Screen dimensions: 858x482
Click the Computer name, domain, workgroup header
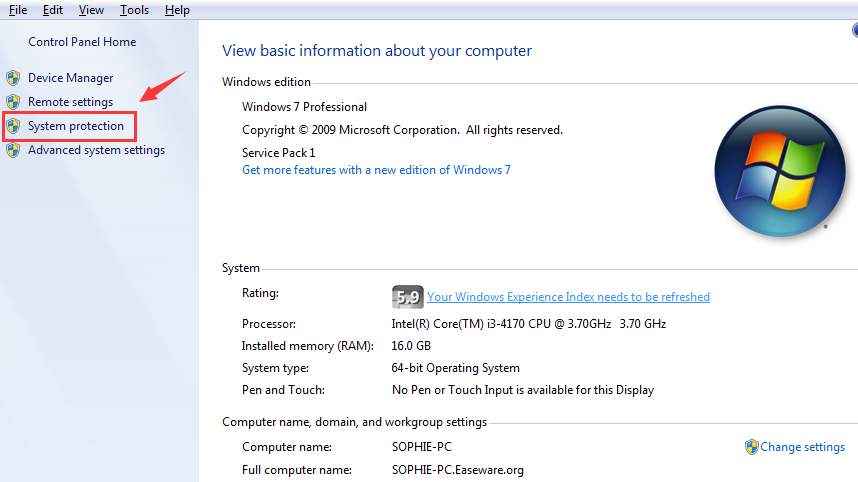pos(355,422)
